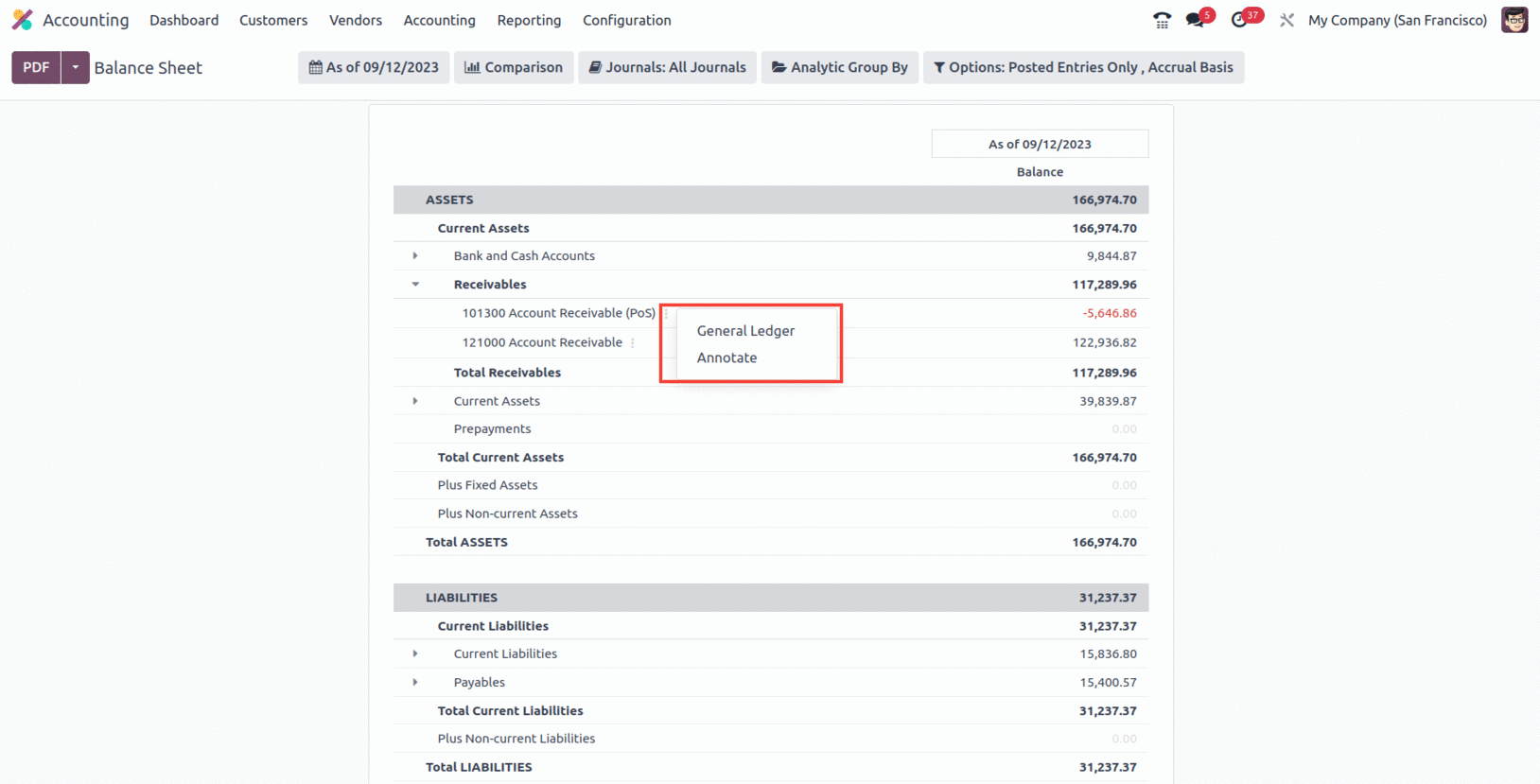
Task: Click the PDF export button
Action: [x=36, y=67]
